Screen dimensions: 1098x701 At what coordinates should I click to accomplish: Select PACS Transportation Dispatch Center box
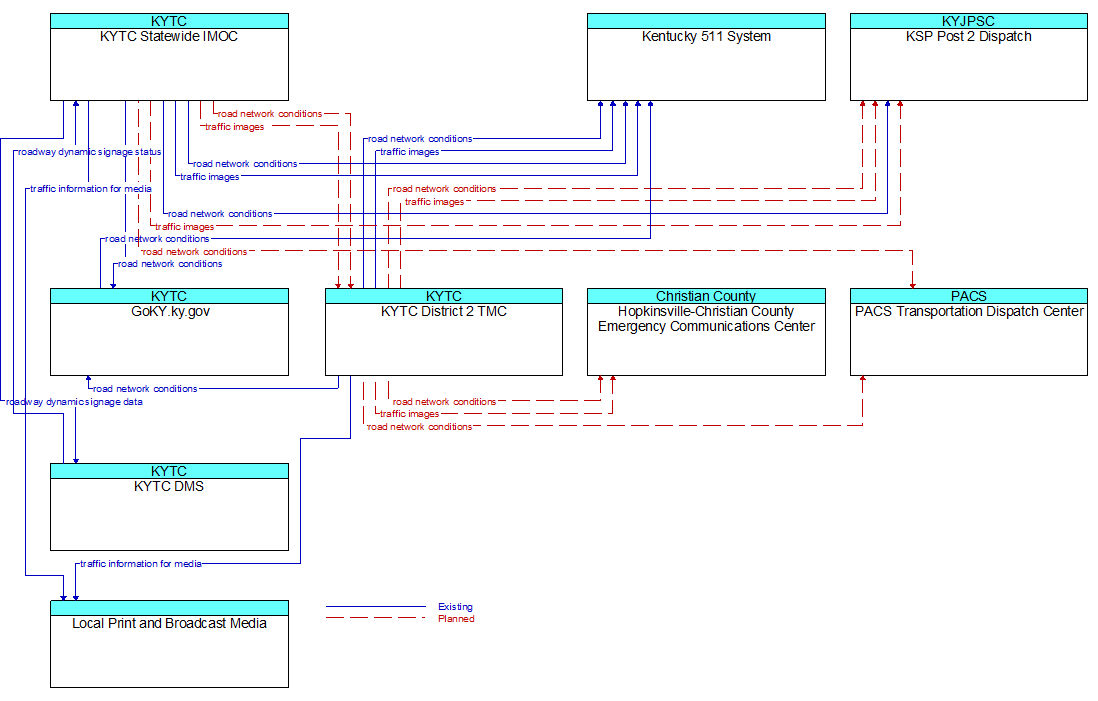(x=968, y=332)
